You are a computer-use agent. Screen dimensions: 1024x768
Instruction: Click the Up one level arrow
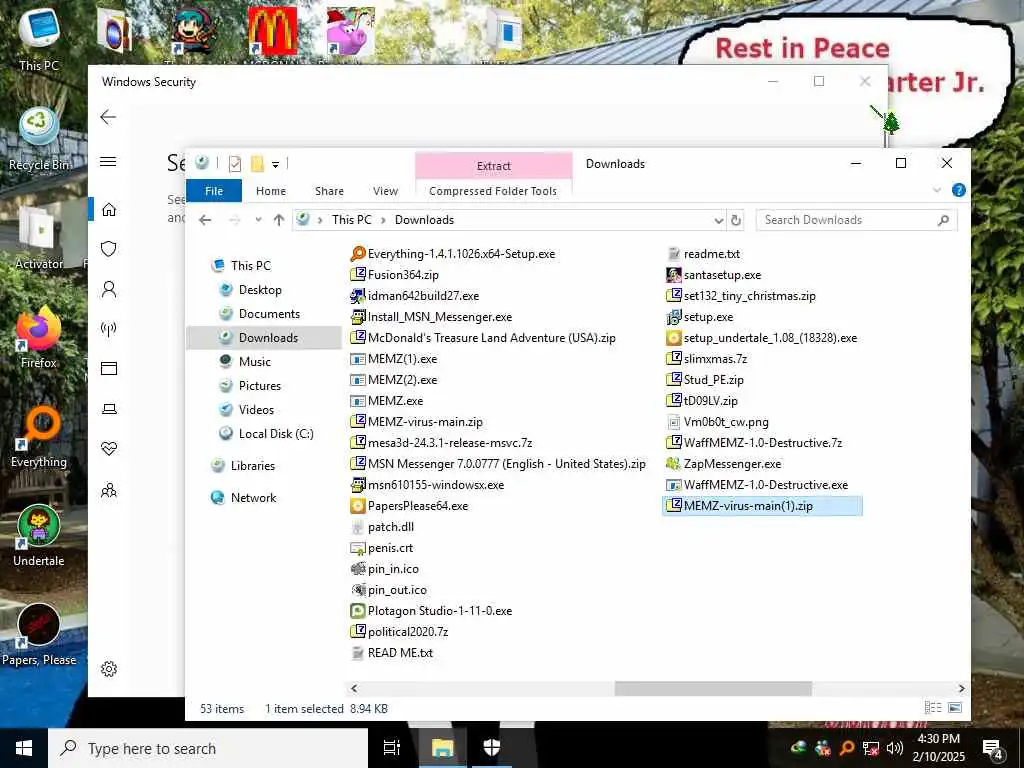(279, 220)
